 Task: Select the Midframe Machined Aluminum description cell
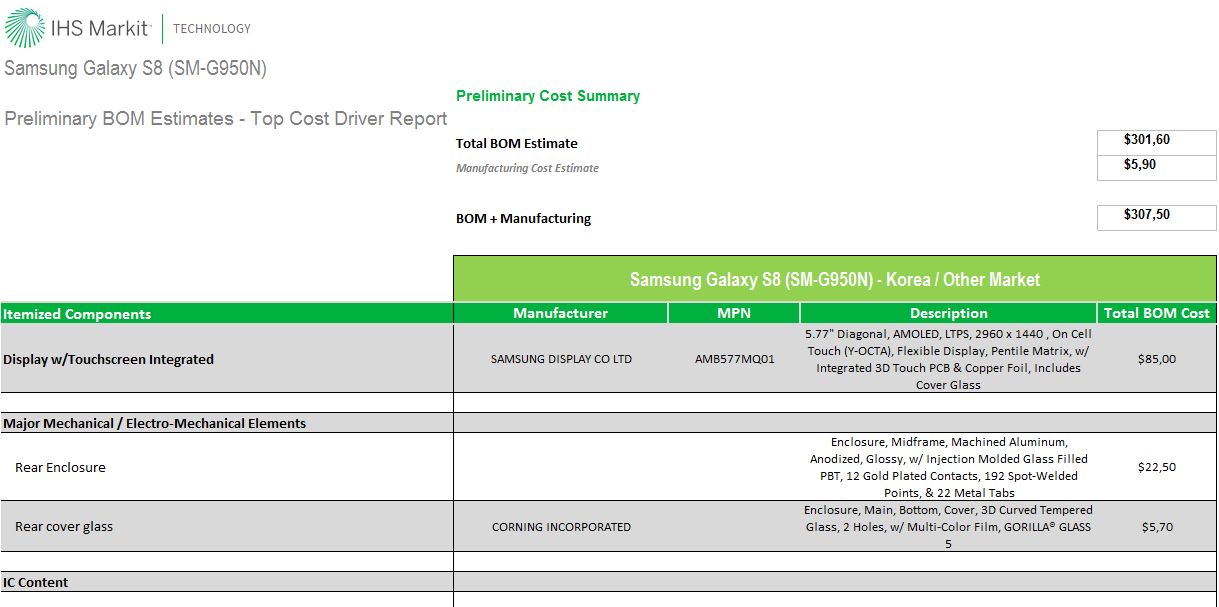(949, 467)
